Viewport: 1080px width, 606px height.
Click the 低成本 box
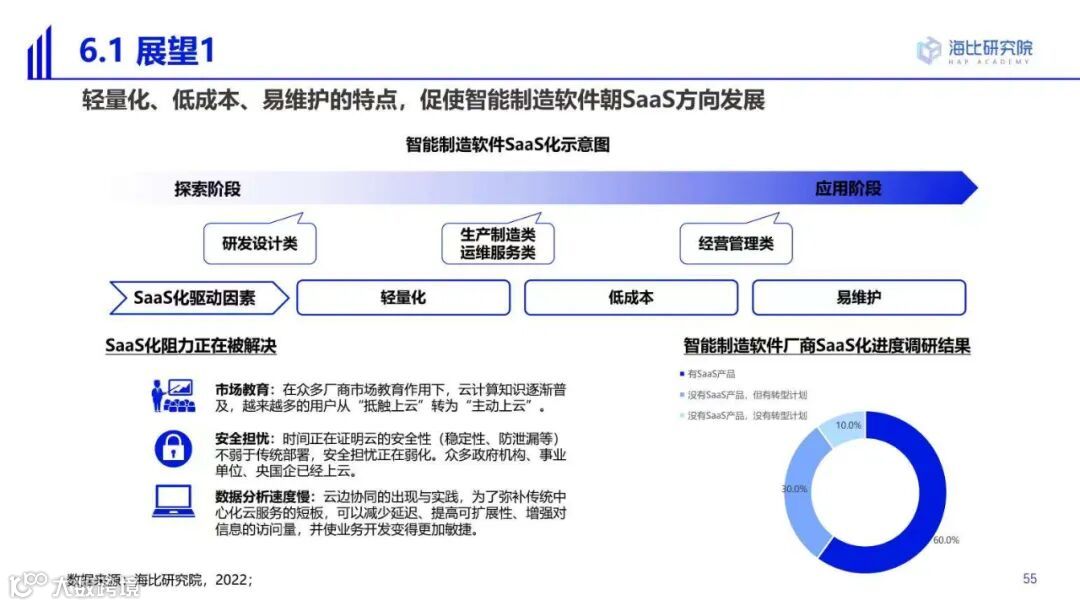(x=631, y=297)
